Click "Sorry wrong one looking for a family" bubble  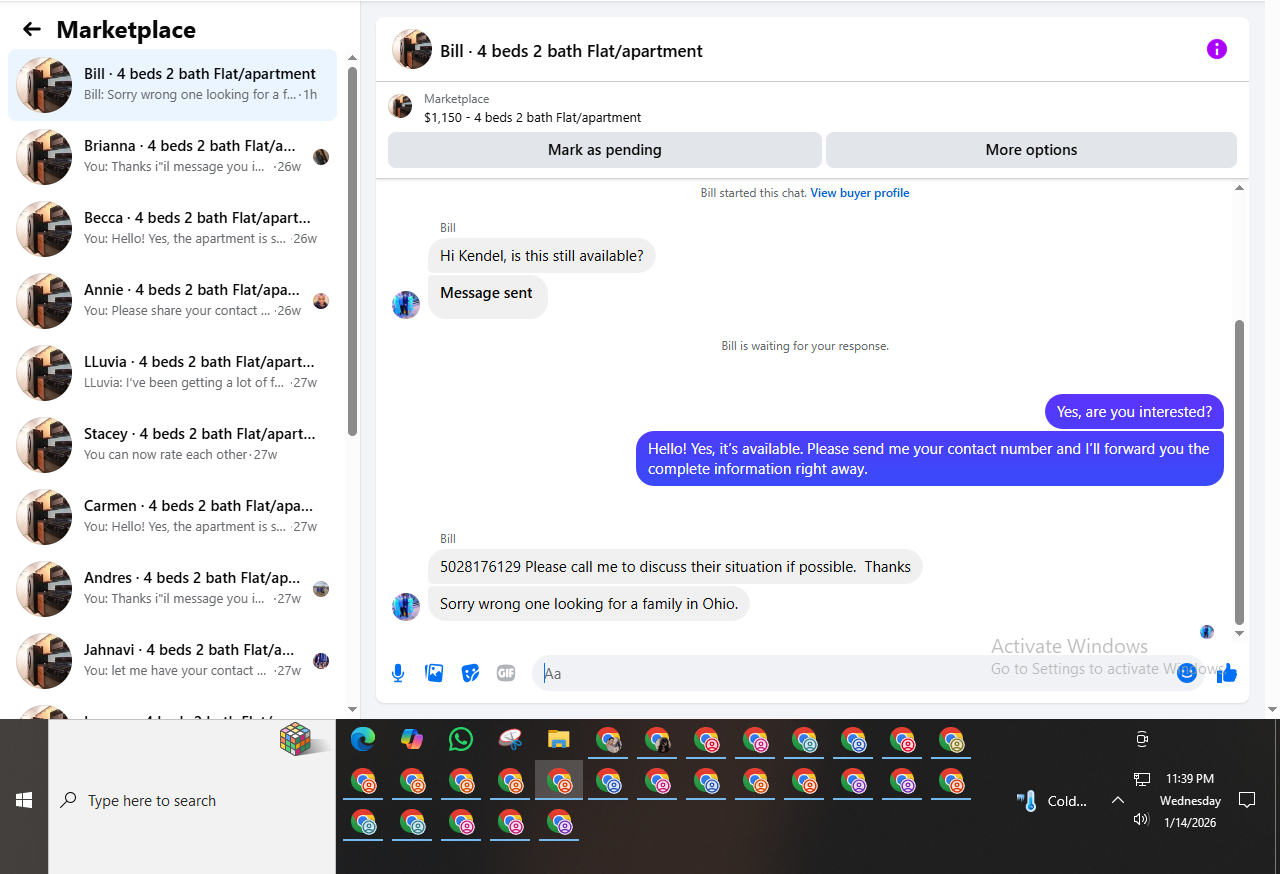(x=589, y=604)
